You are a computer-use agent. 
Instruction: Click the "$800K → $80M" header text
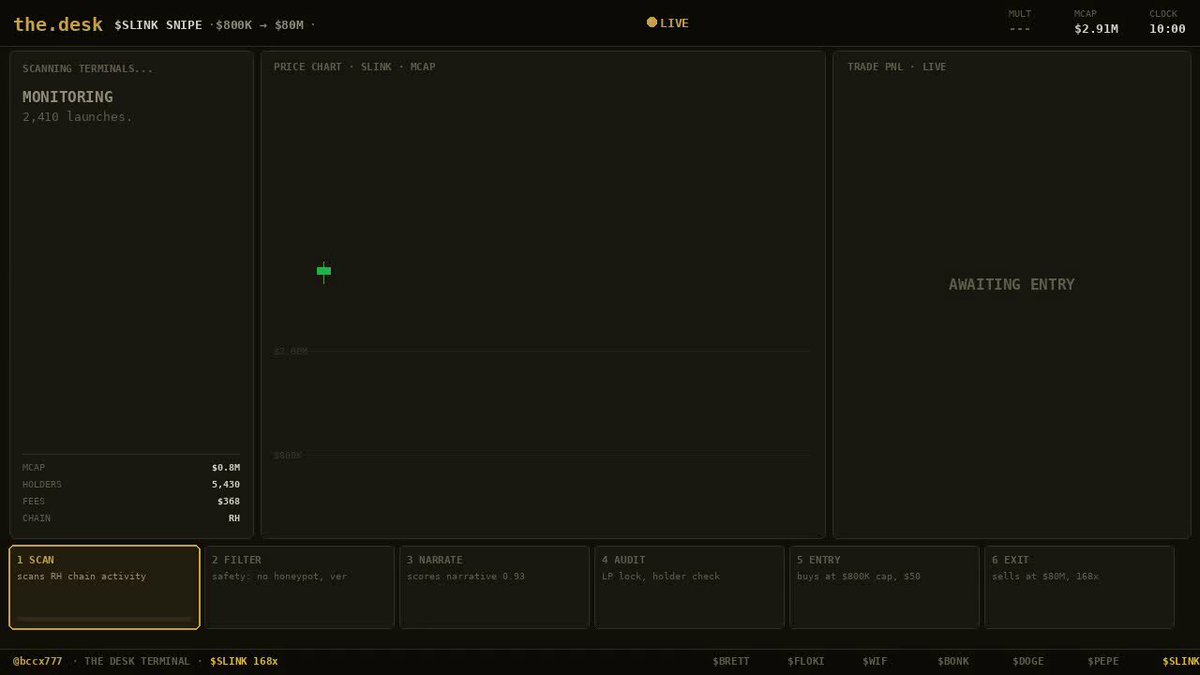point(259,24)
